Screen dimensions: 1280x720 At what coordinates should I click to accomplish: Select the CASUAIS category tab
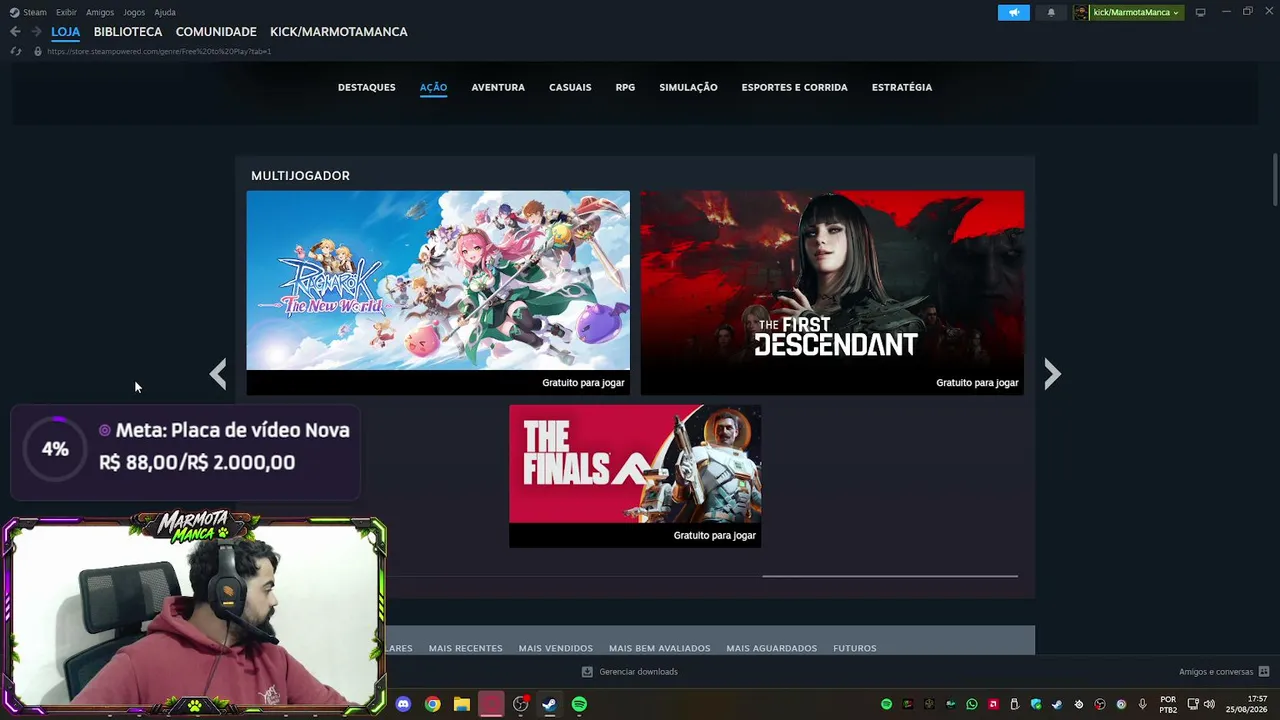(570, 87)
